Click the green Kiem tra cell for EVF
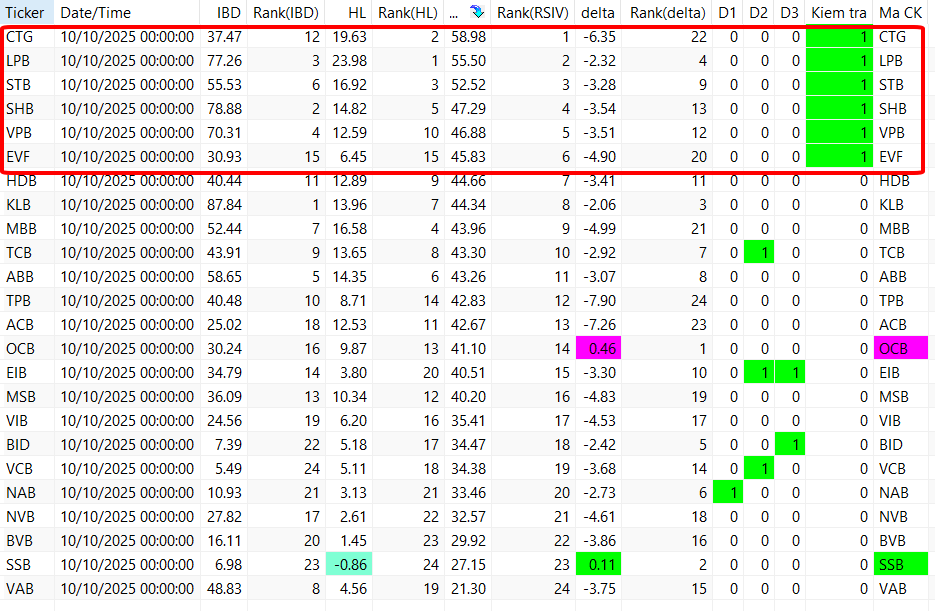The height and width of the screenshot is (611, 935). [x=839, y=156]
